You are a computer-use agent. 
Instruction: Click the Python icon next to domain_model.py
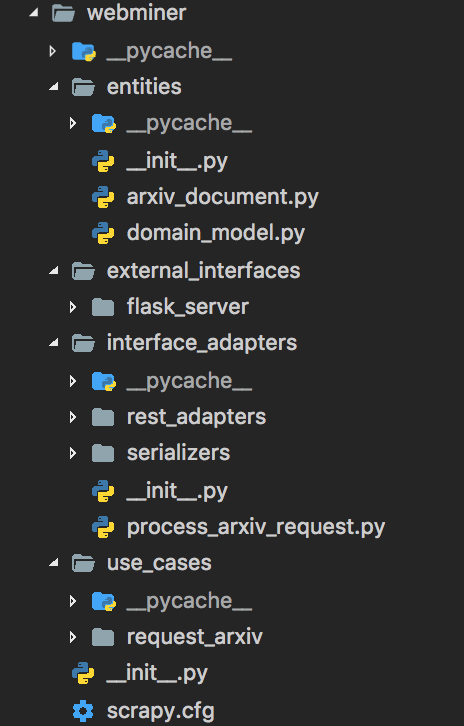coord(103,233)
